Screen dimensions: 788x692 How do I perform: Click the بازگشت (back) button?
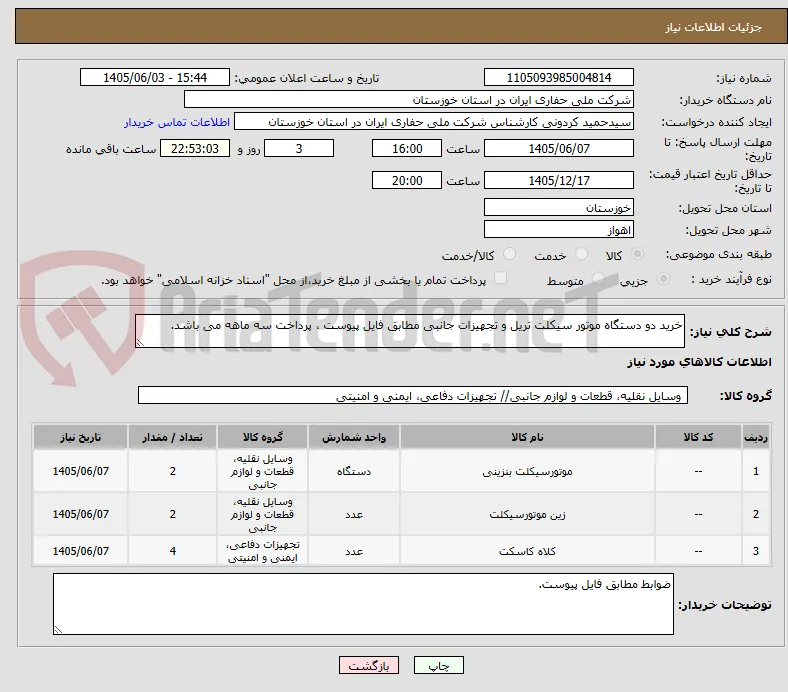368,665
